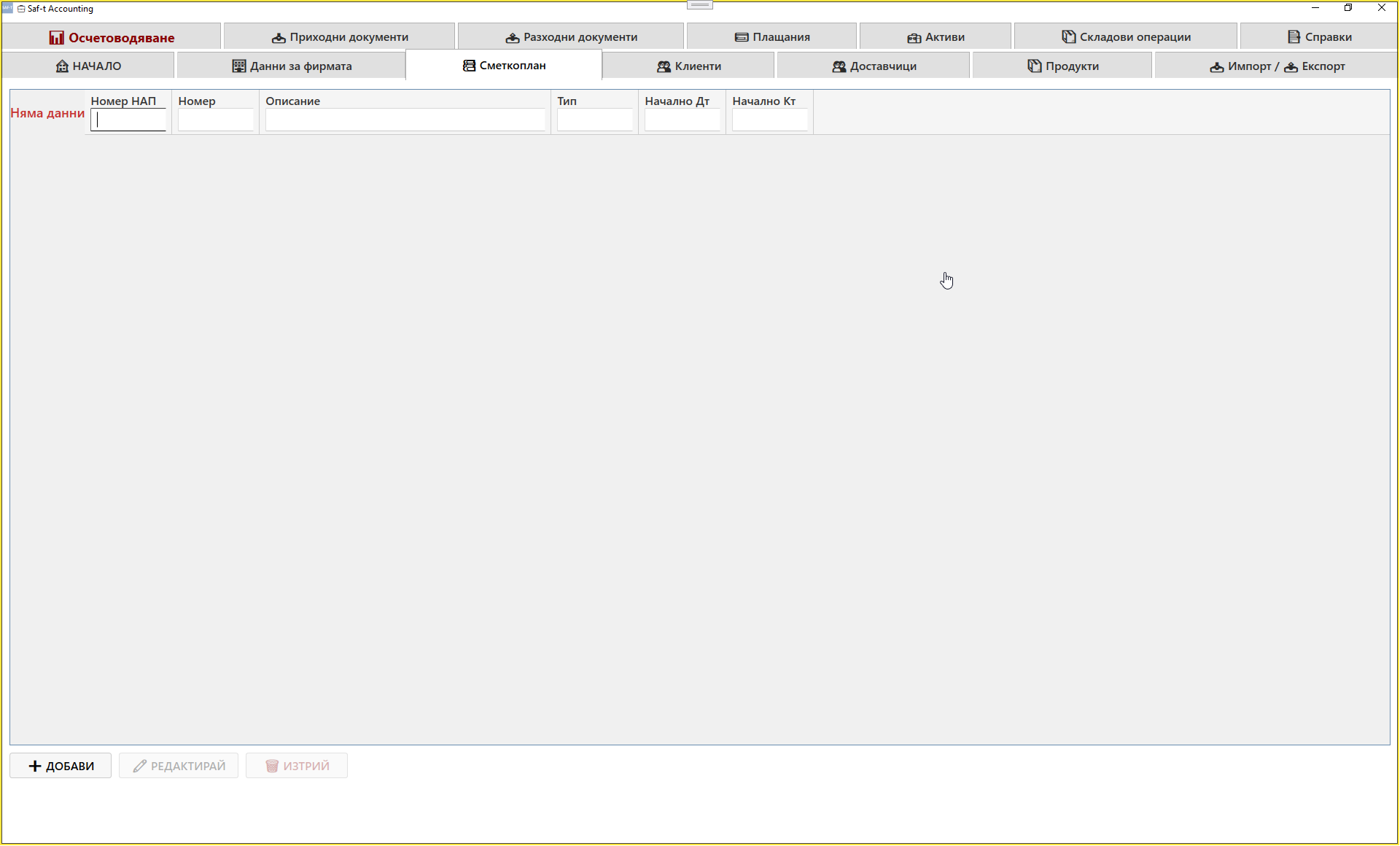Open Данни за фирмата sub-tab
The height and width of the screenshot is (846, 1400).
[x=291, y=66]
